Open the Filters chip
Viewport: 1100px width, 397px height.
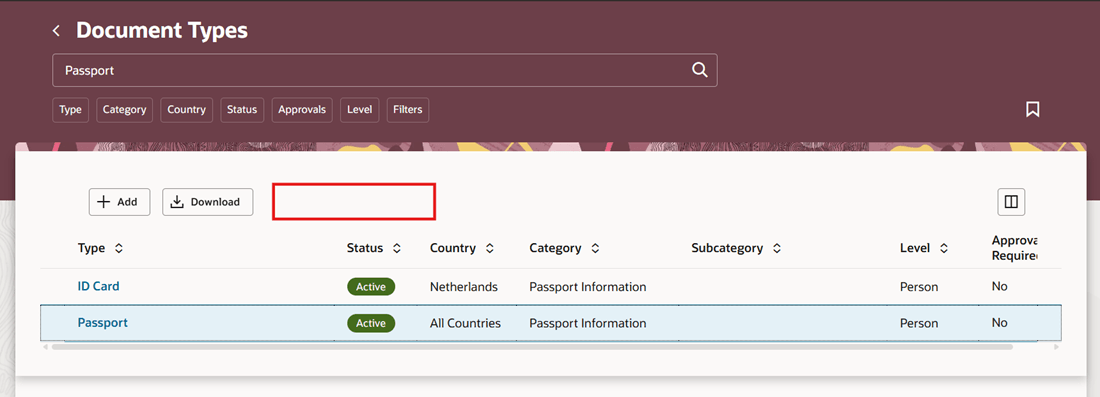click(408, 109)
